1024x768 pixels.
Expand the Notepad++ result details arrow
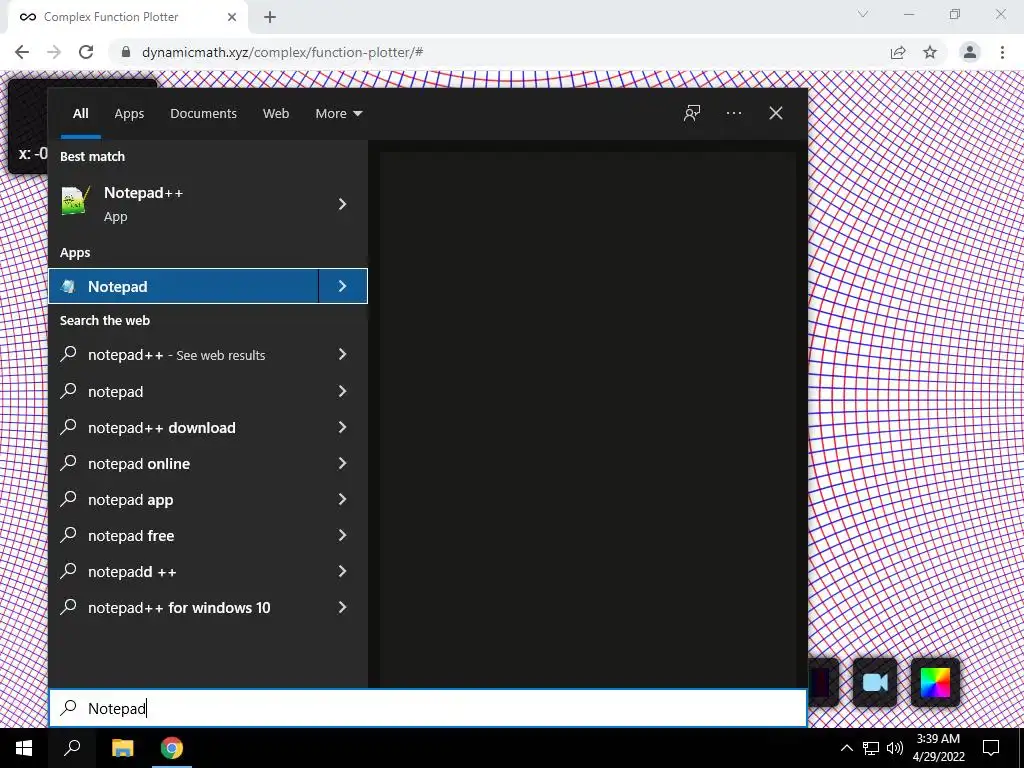342,204
